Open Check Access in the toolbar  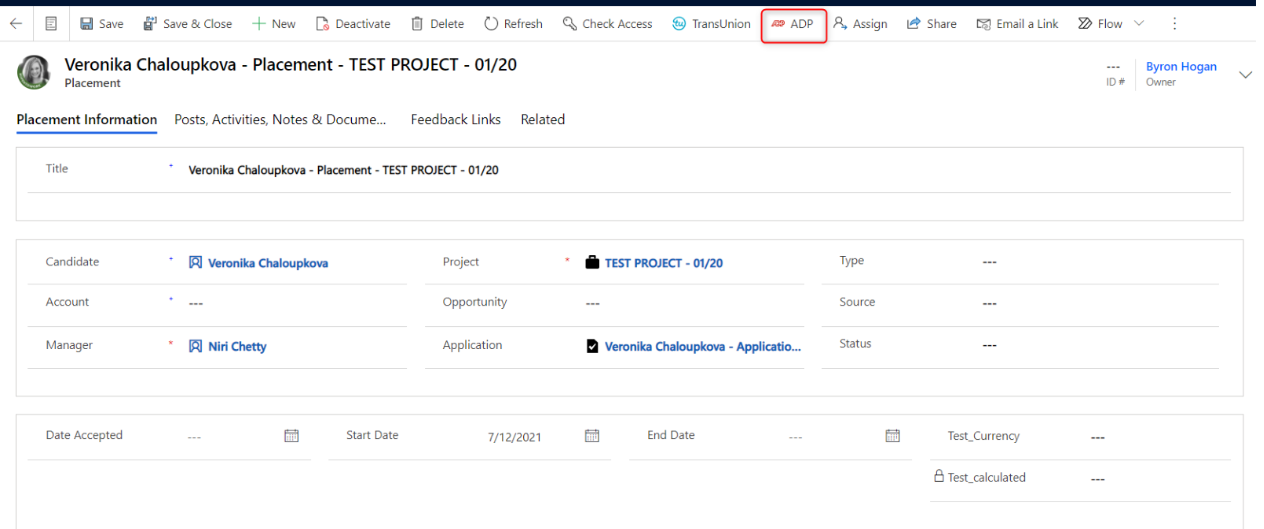coord(607,24)
